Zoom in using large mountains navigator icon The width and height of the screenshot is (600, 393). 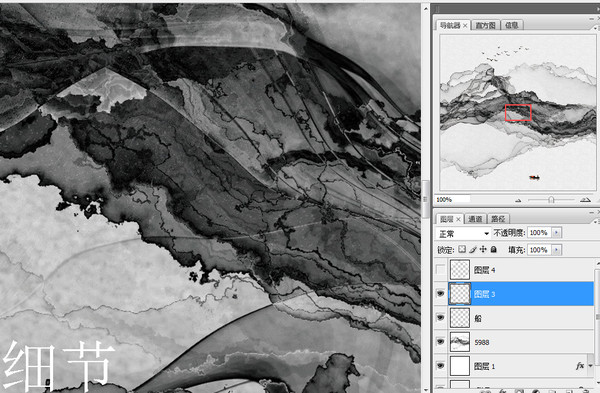click(585, 199)
